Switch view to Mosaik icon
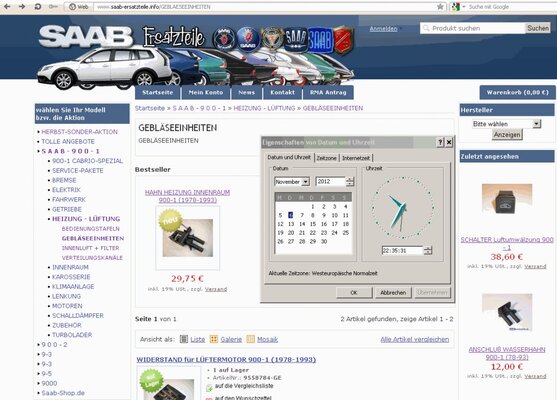The image size is (557, 400). (x=251, y=339)
